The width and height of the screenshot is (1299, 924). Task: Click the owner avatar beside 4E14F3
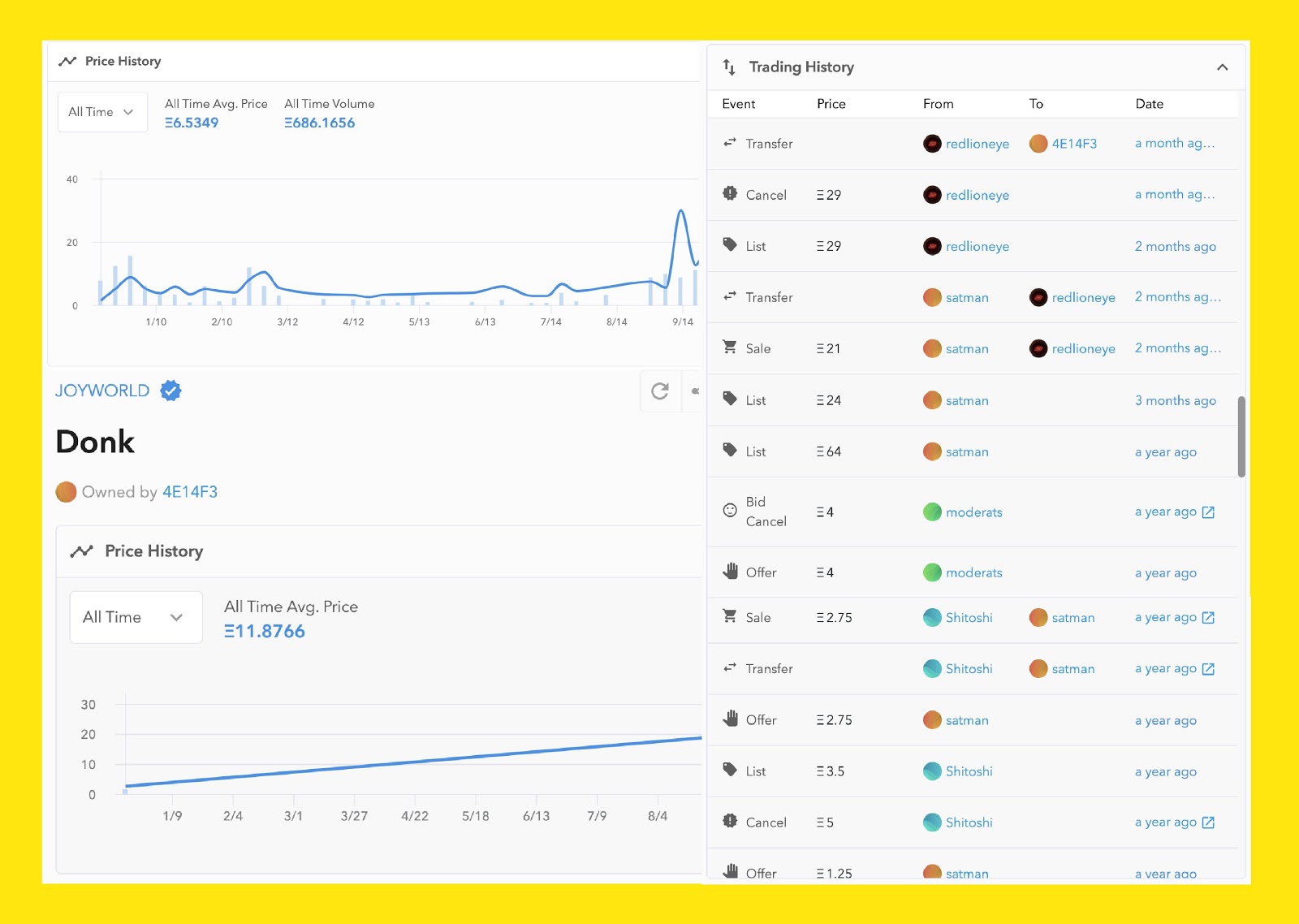(x=66, y=492)
